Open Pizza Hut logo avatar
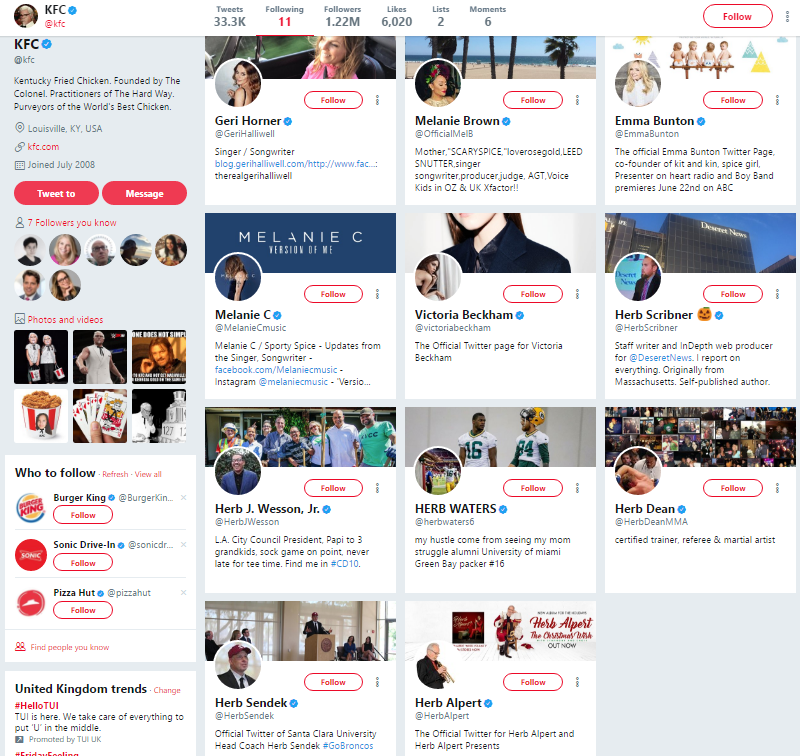The image size is (800, 756). (31, 602)
